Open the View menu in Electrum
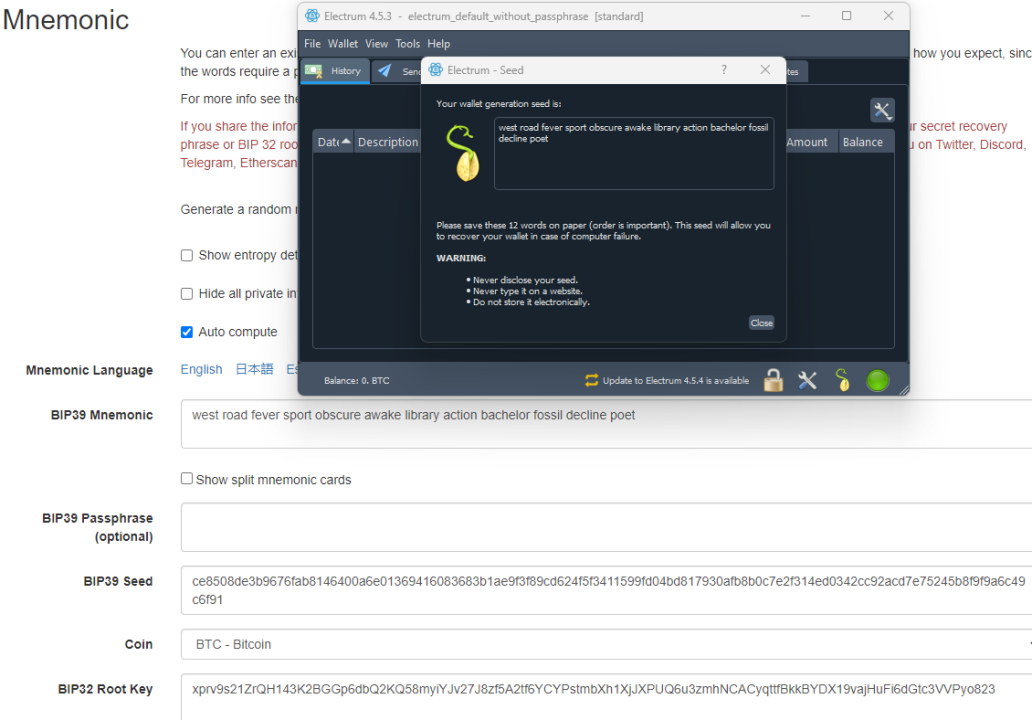 pyautogui.click(x=376, y=43)
